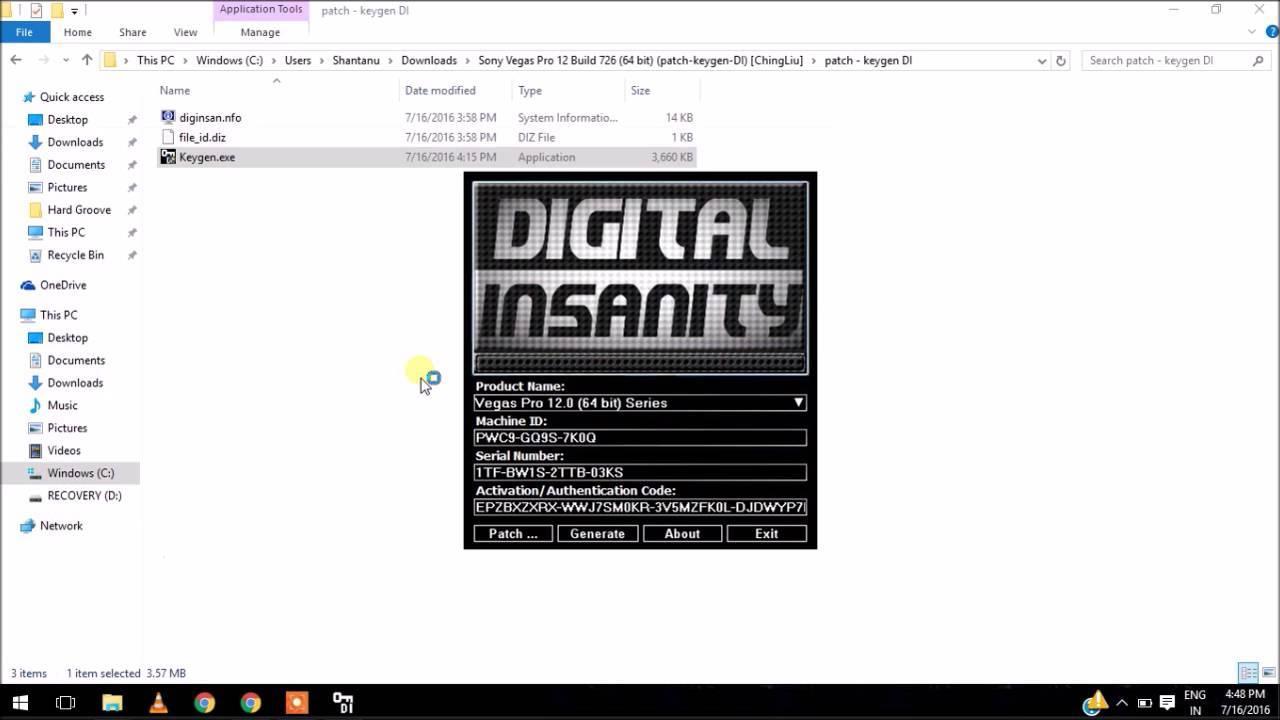Expand the chevron after the Users breadcrumb
Viewport: 1280px width, 720px height.
coord(321,60)
